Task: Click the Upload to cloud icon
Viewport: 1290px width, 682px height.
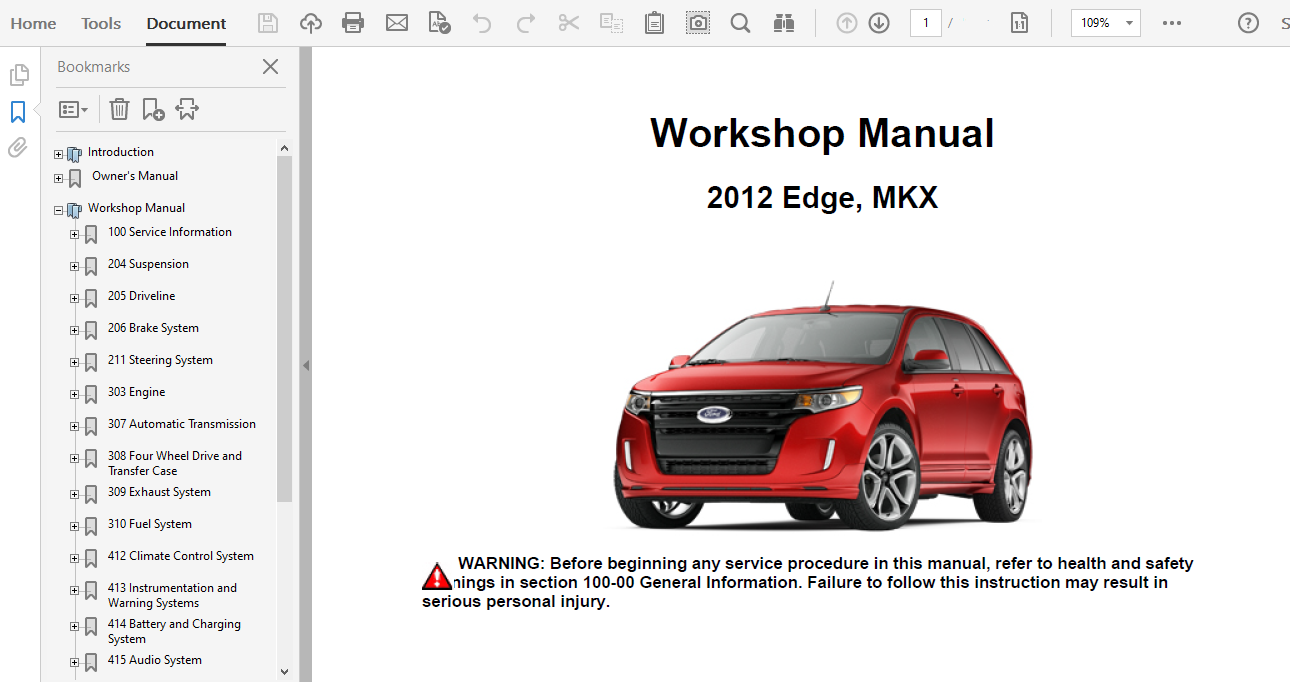Action: pos(311,23)
